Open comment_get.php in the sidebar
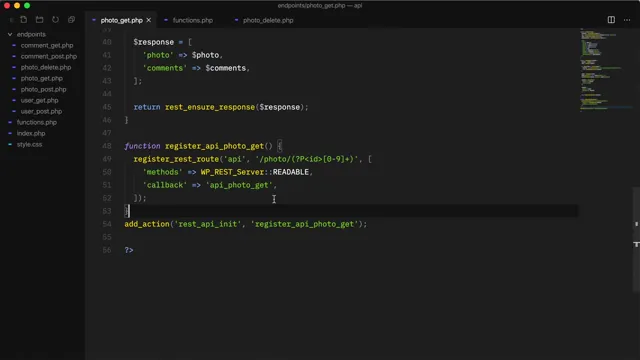 [x=47, y=45]
